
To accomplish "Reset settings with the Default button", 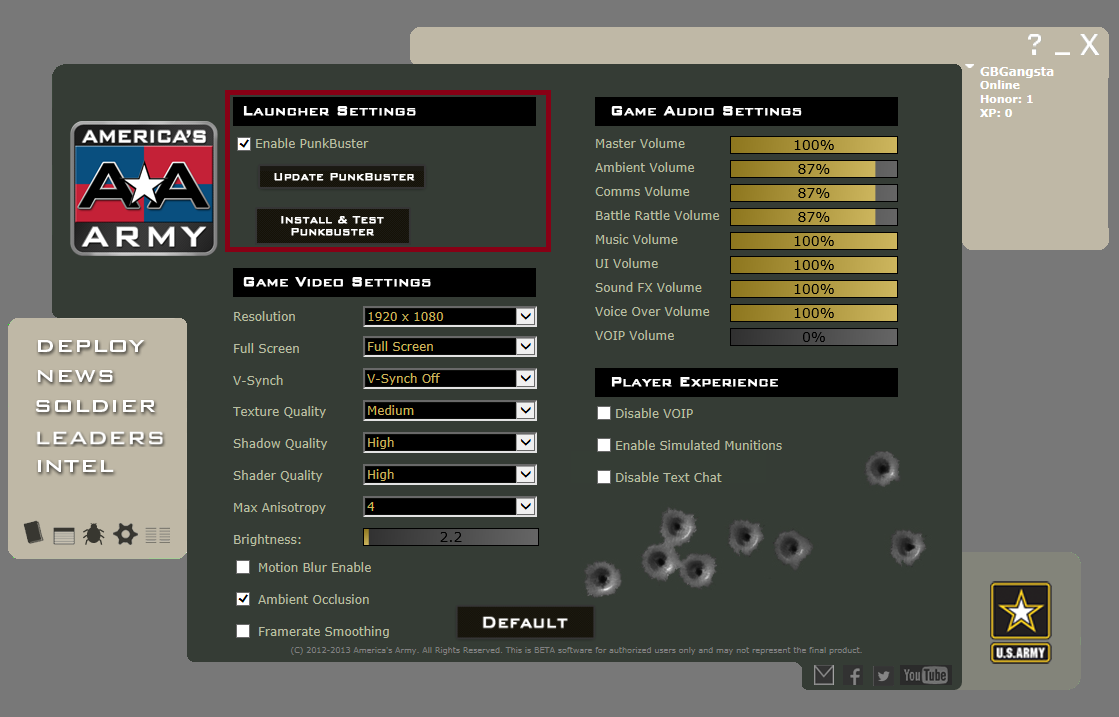I will [525, 622].
